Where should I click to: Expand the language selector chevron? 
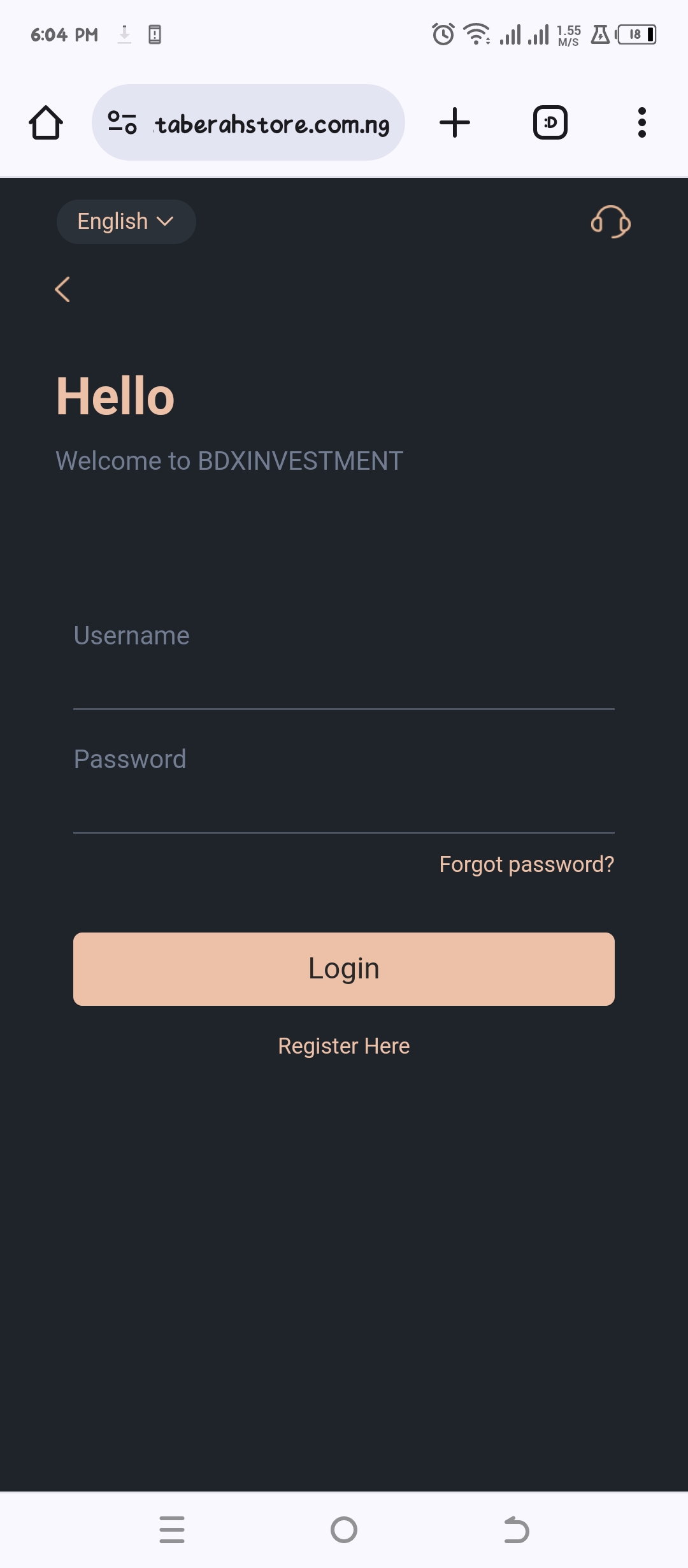[x=166, y=222]
